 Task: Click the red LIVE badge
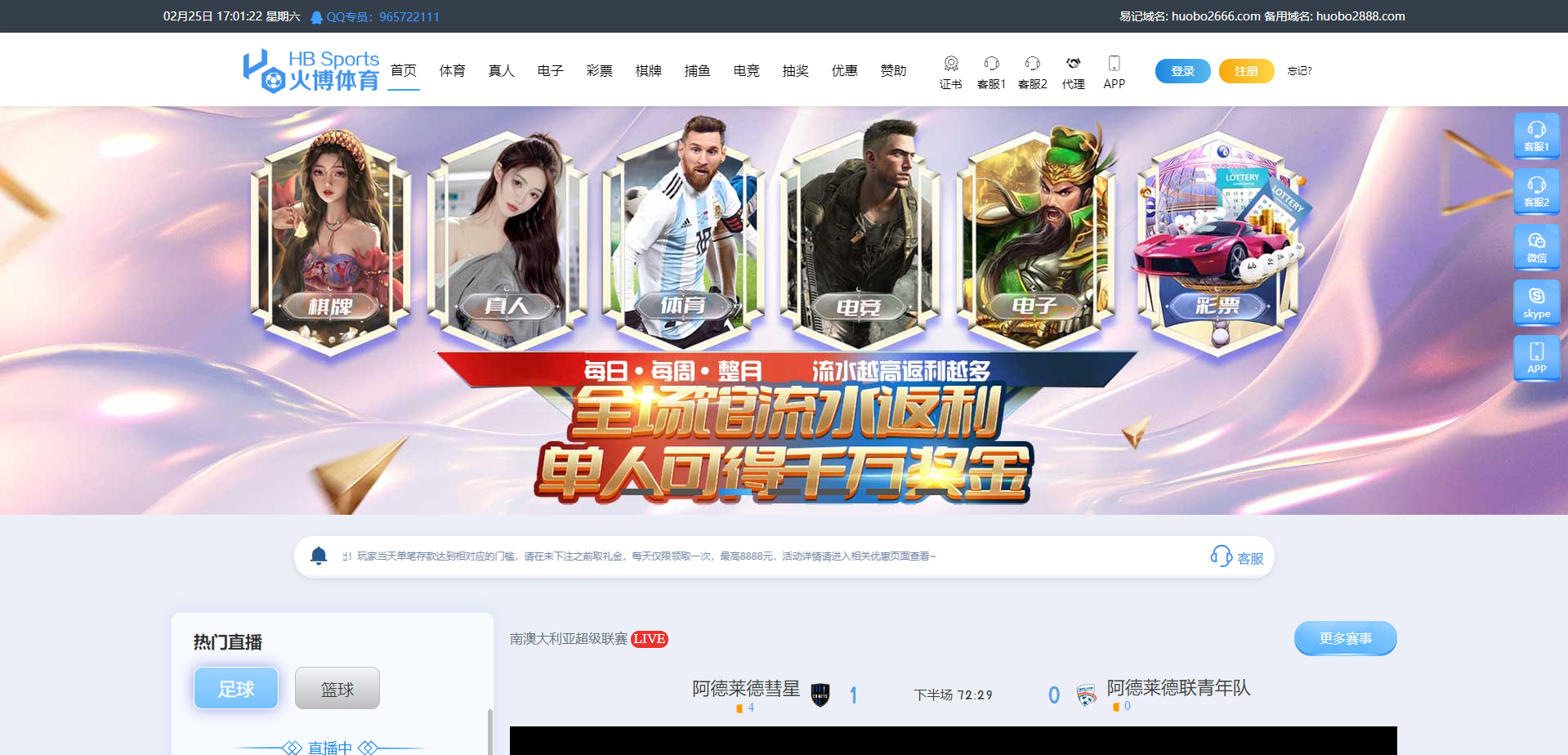[650, 639]
